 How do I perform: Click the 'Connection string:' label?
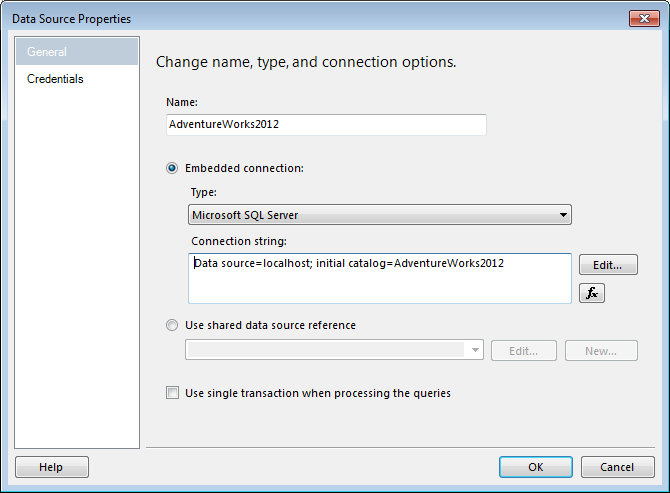click(x=238, y=241)
